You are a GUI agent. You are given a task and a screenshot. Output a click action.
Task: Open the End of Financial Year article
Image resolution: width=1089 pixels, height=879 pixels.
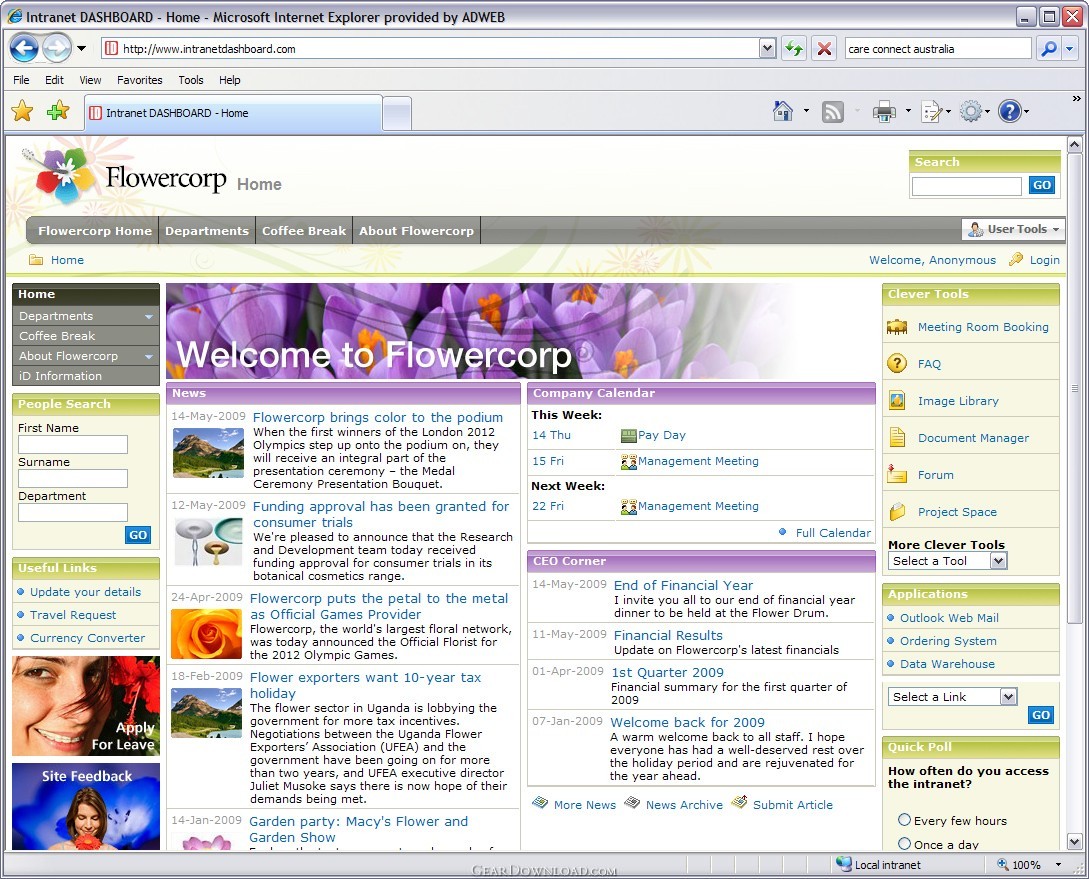(x=683, y=585)
